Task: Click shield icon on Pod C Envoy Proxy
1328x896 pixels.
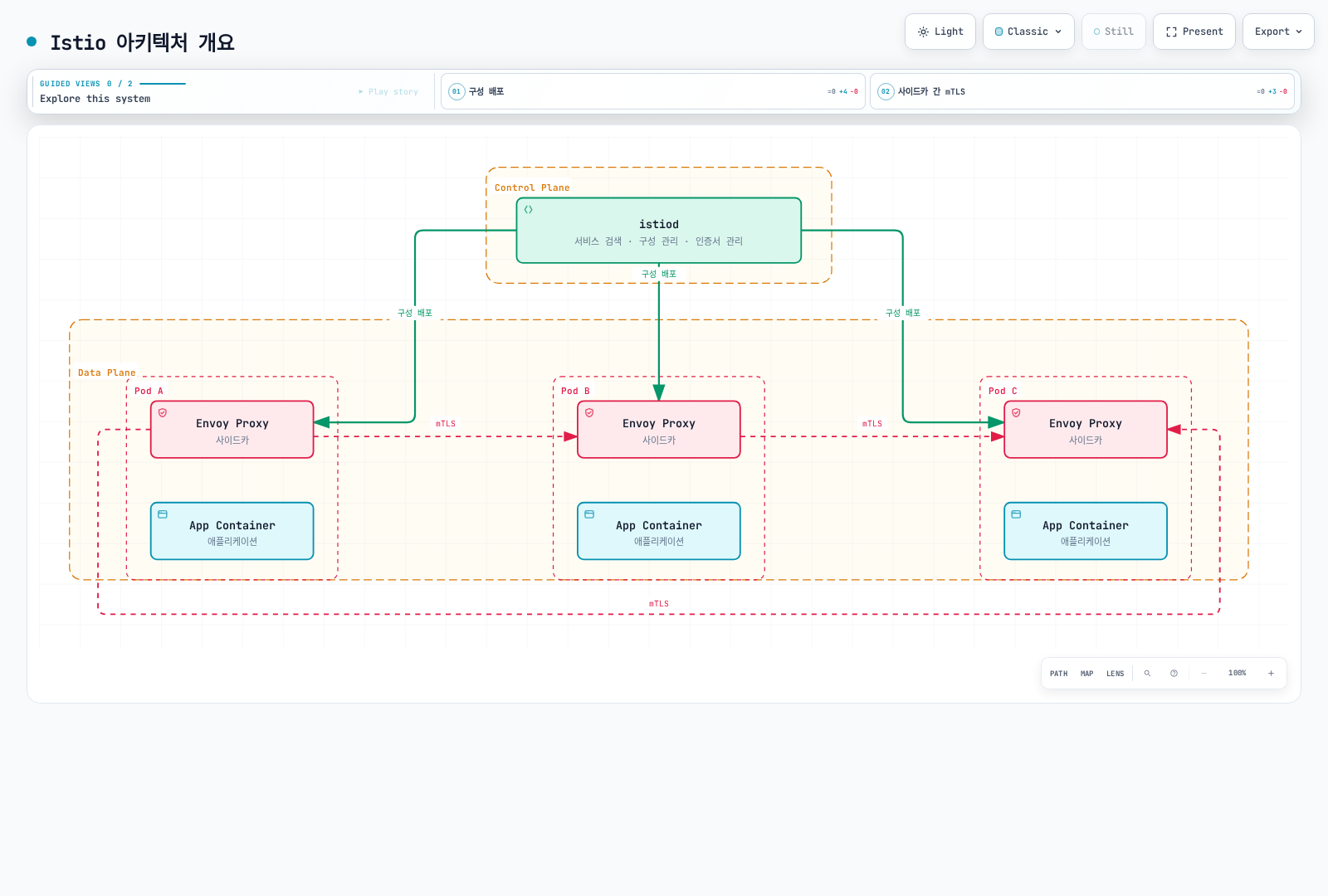Action: pos(1016,412)
